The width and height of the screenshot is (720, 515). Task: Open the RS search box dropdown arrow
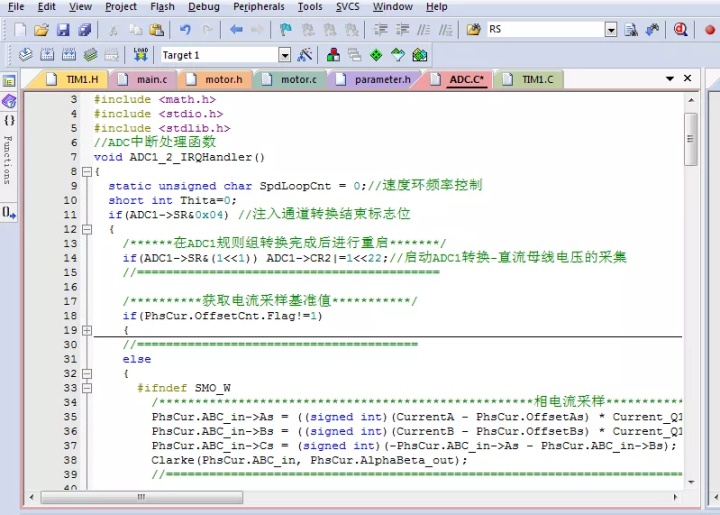[x=611, y=30]
